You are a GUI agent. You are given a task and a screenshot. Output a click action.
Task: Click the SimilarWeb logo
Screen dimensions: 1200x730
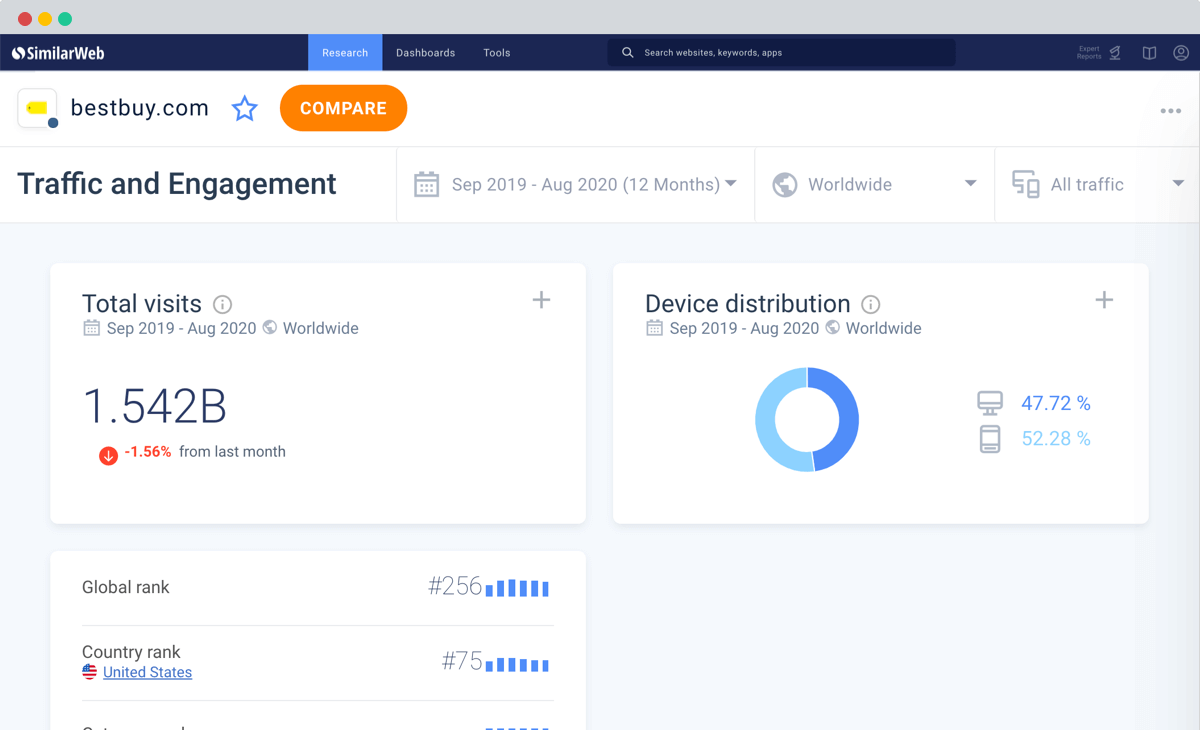pyautogui.click(x=58, y=53)
